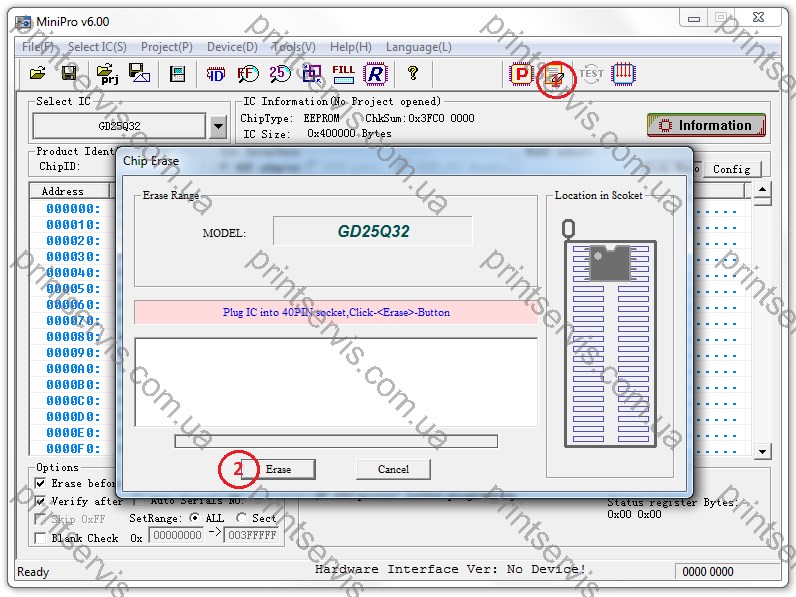The height and width of the screenshot is (597, 796).
Task: Click Cancel in Chip Erase dialog
Action: tap(393, 469)
